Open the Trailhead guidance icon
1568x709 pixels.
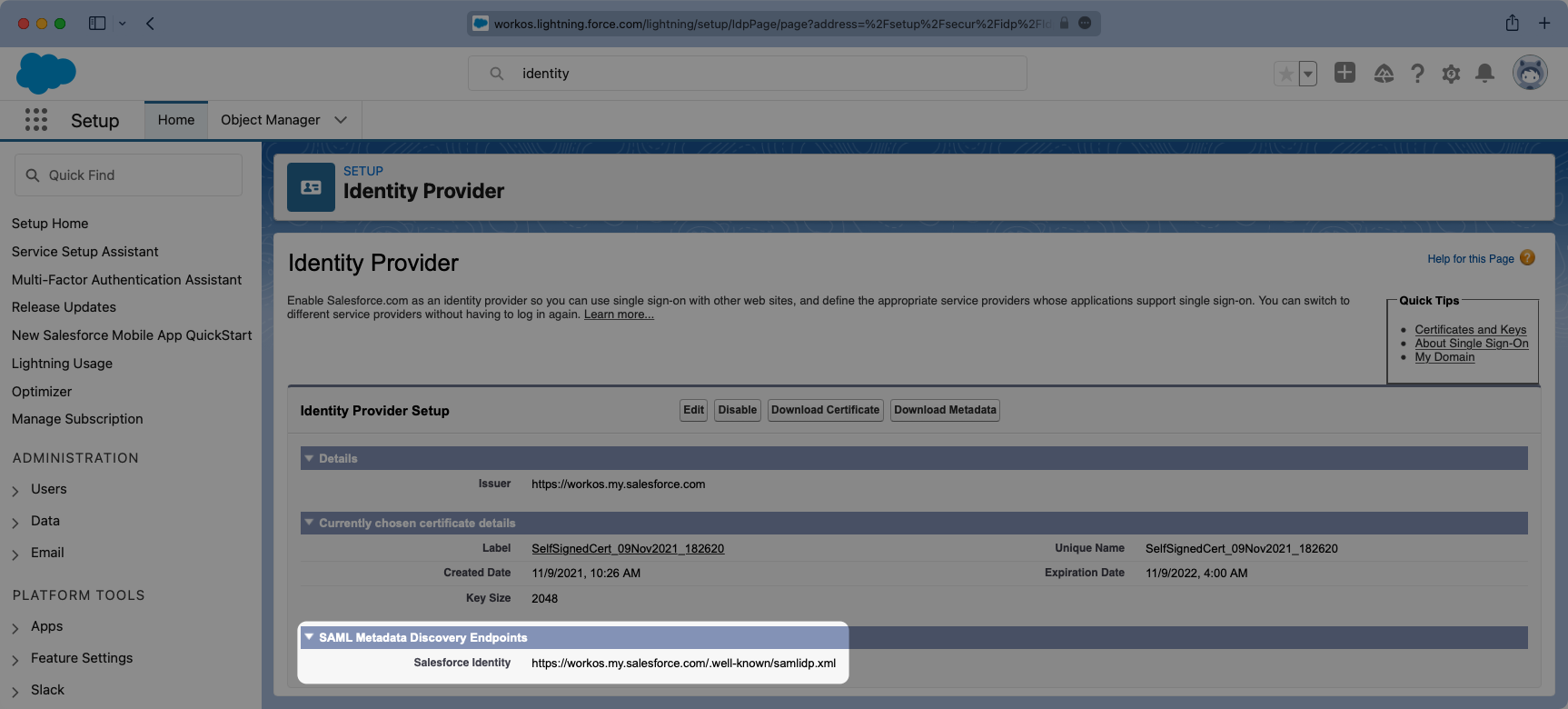(x=1384, y=74)
